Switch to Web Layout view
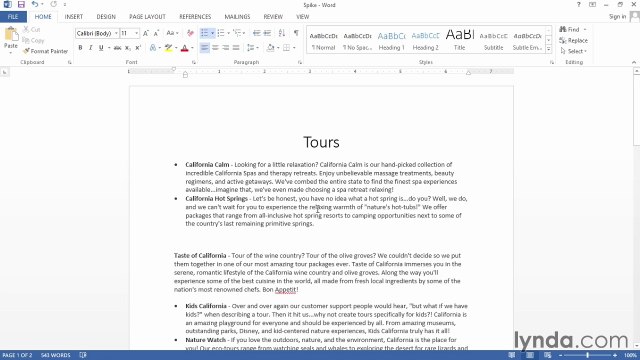This screenshot has height=360, width=640. pos(547,355)
